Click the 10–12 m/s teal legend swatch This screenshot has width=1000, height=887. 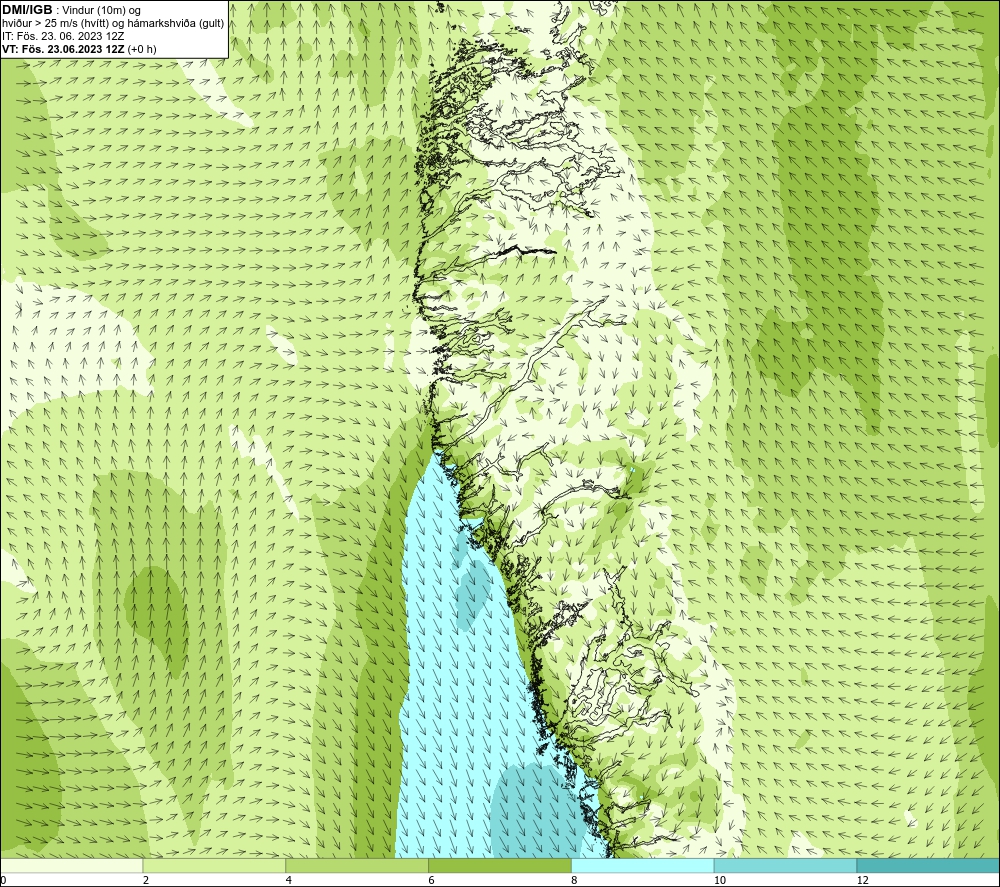coord(786,865)
